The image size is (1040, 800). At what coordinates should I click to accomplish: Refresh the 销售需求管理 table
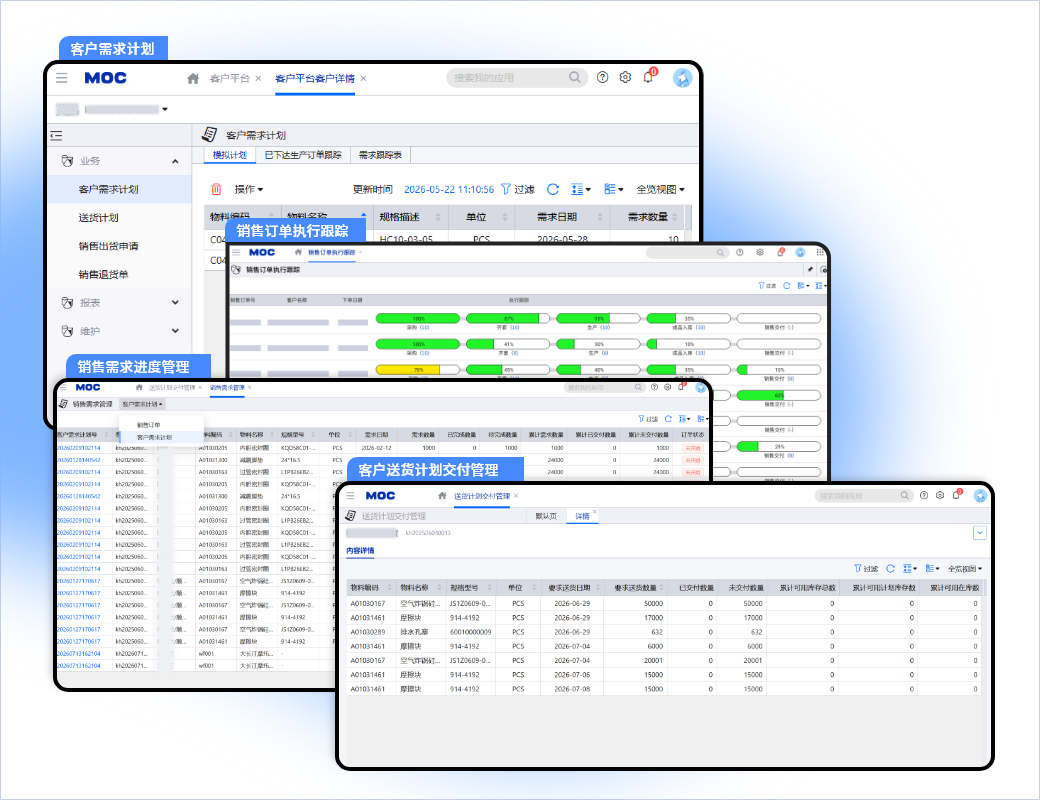tap(668, 419)
